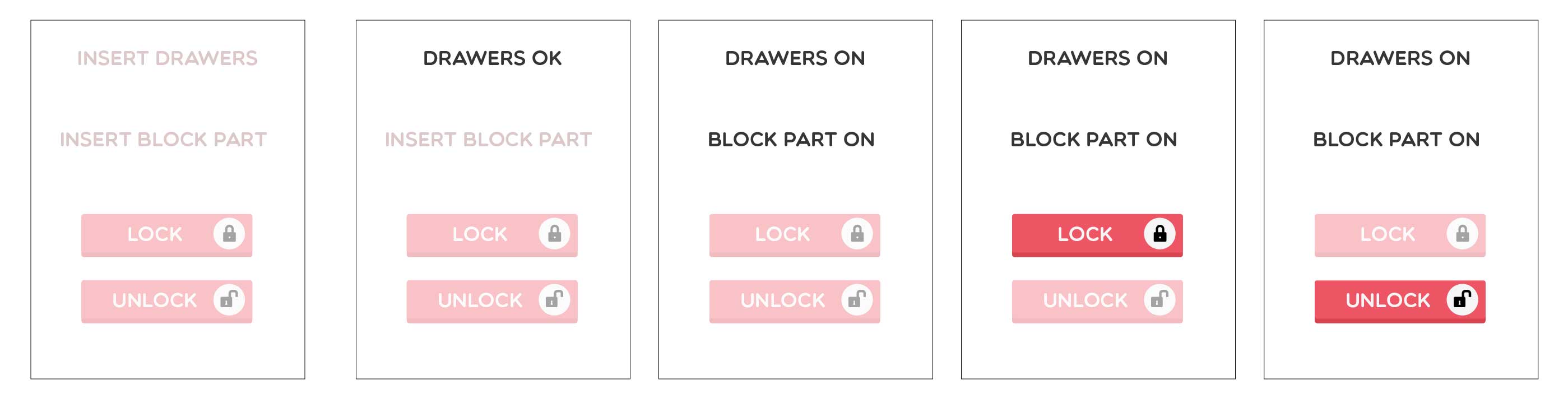Click disabled LOCK button under INSERT DRAWERS
This screenshot has width=1568, height=398.
[x=167, y=235]
